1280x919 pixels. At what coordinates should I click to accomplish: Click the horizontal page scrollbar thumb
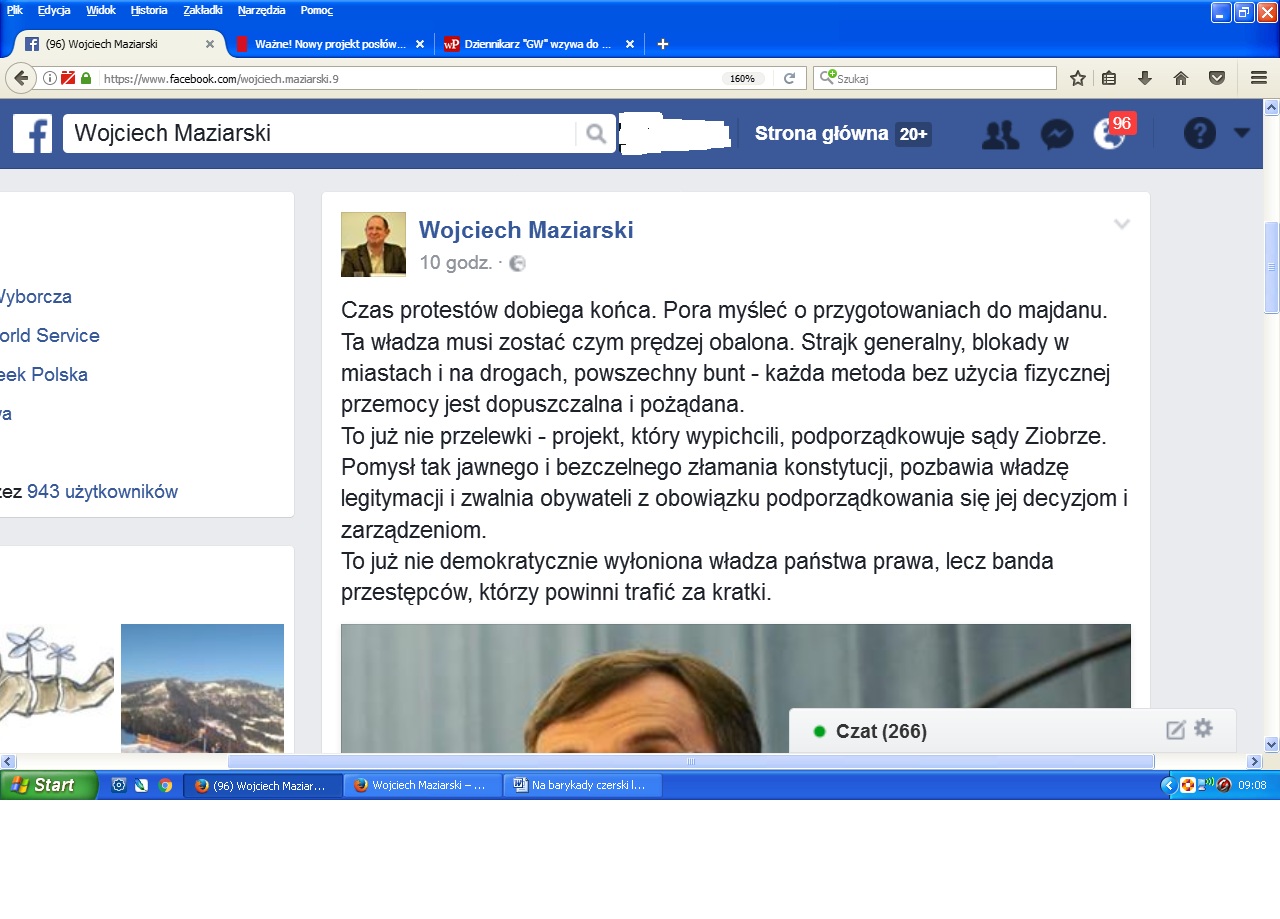[x=691, y=761]
